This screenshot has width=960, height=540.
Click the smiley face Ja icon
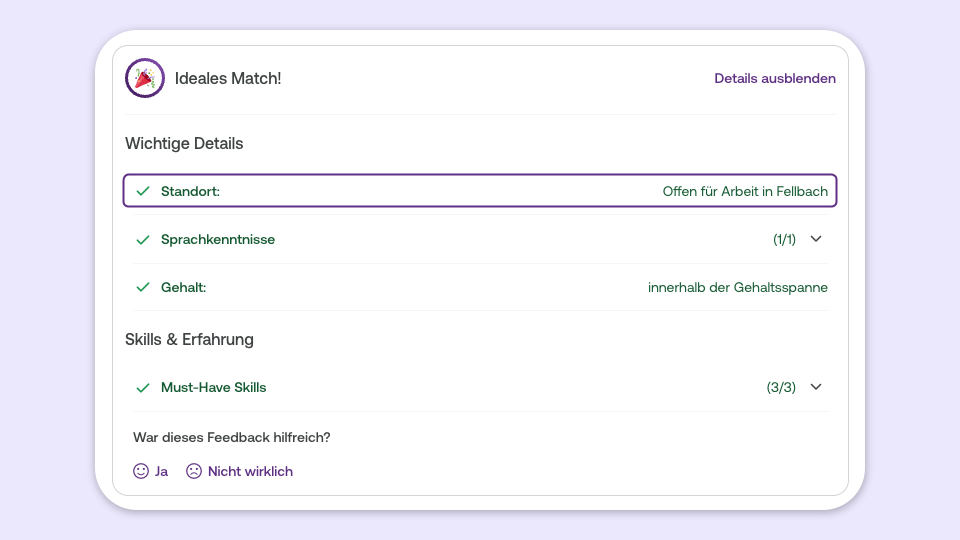(x=141, y=471)
